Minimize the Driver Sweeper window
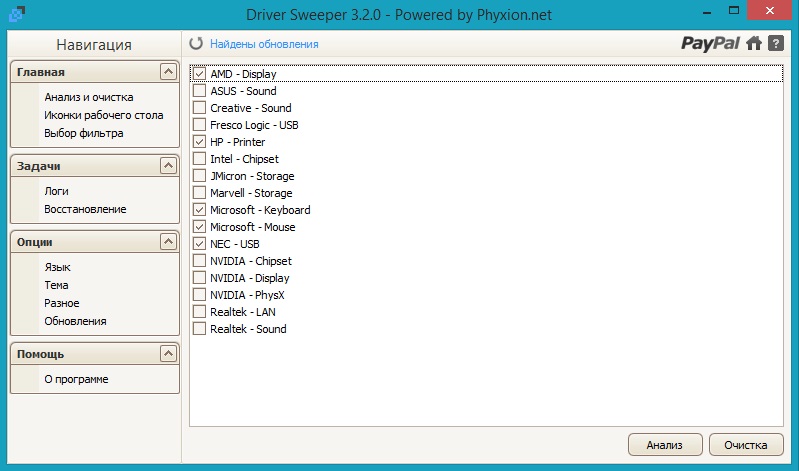Image resolution: width=799 pixels, height=471 pixels. (x=707, y=11)
